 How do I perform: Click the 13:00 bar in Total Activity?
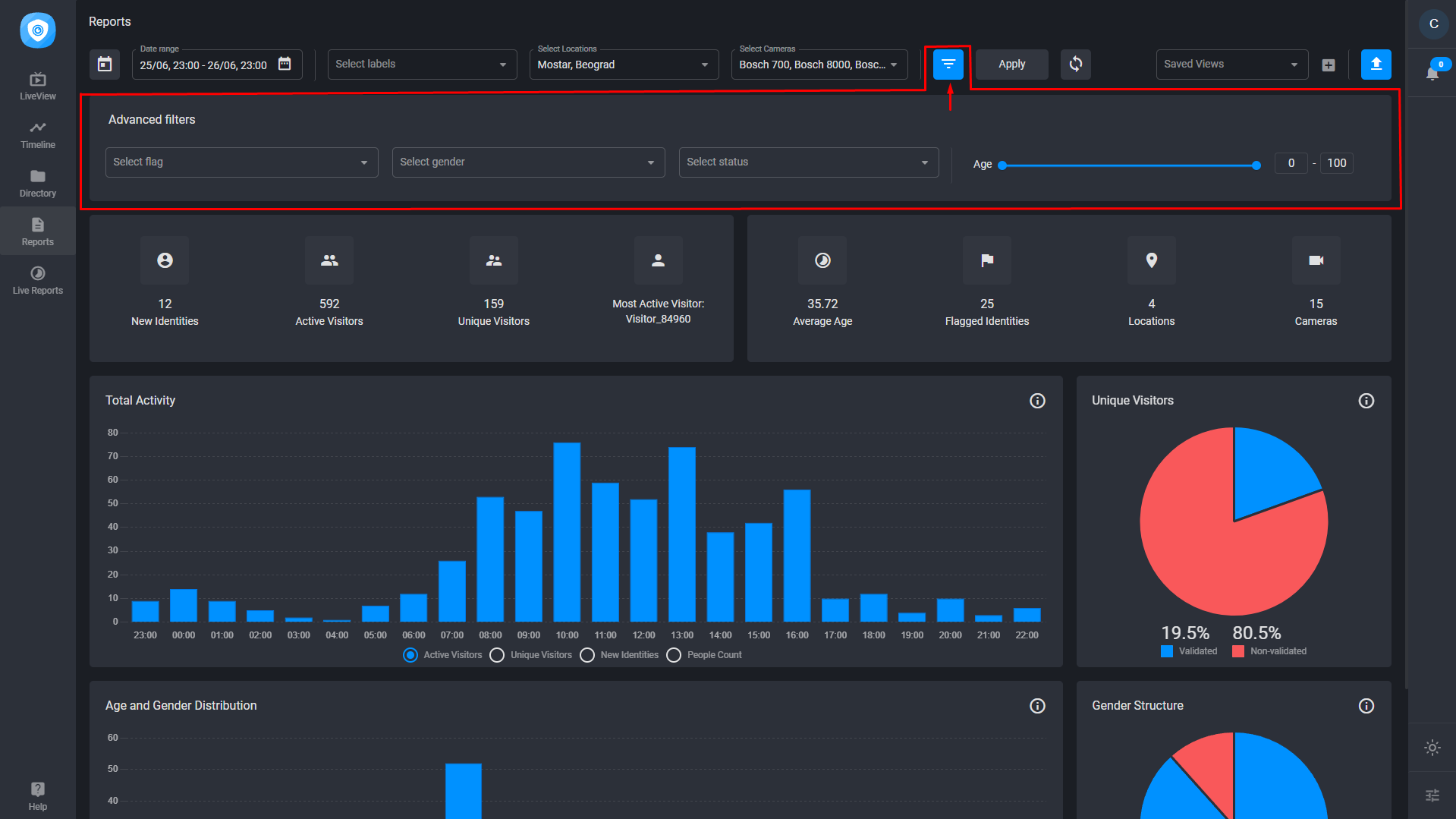point(682,534)
